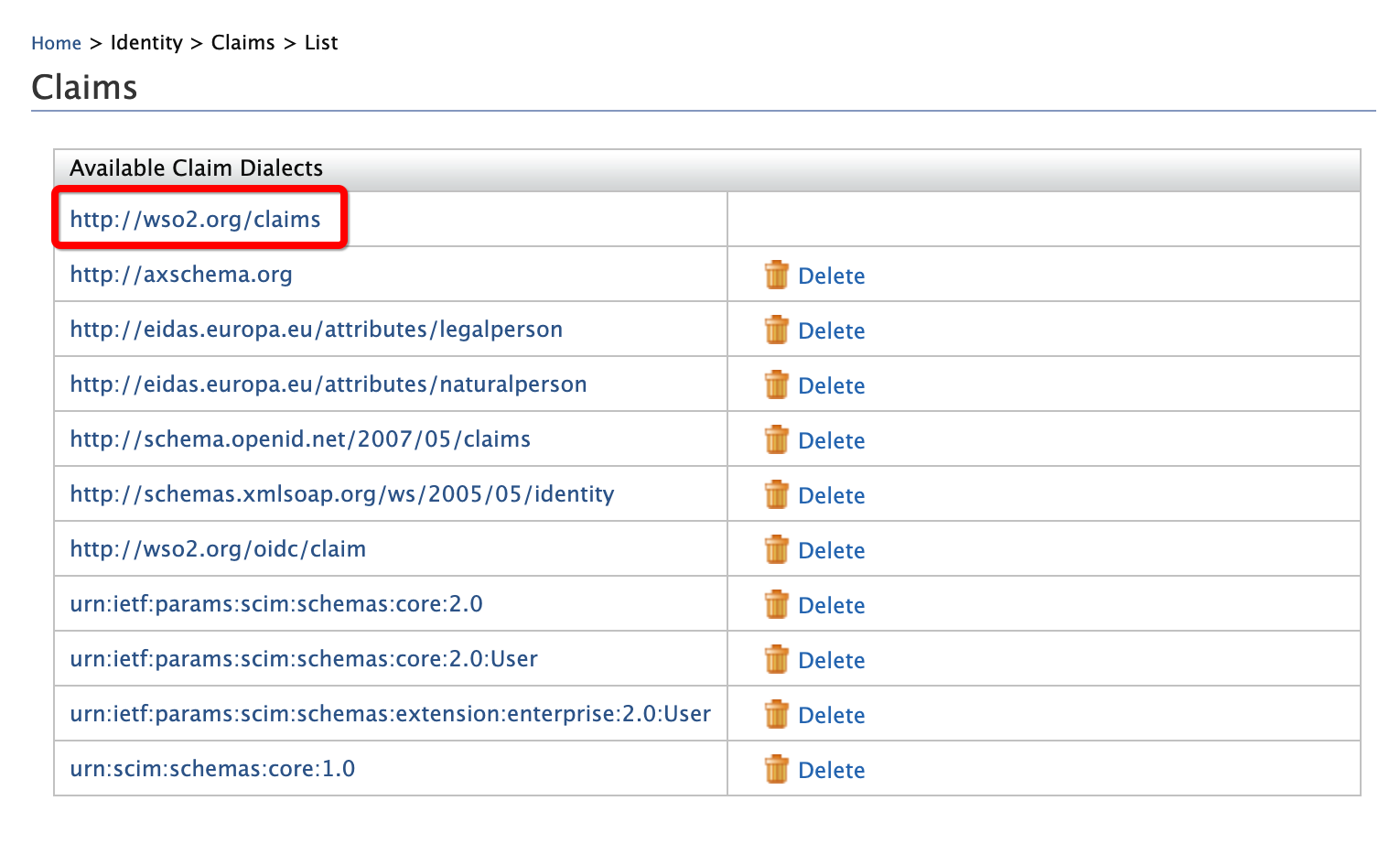The image size is (1400, 844).
Task: Open the http://axschema.org dialect
Action: click(x=181, y=275)
